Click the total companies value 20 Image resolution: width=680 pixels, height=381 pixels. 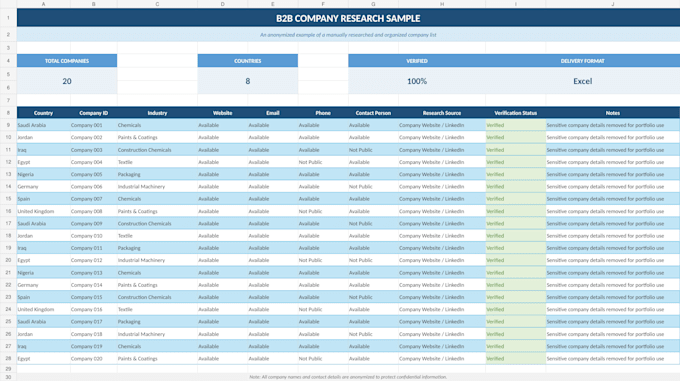67,81
